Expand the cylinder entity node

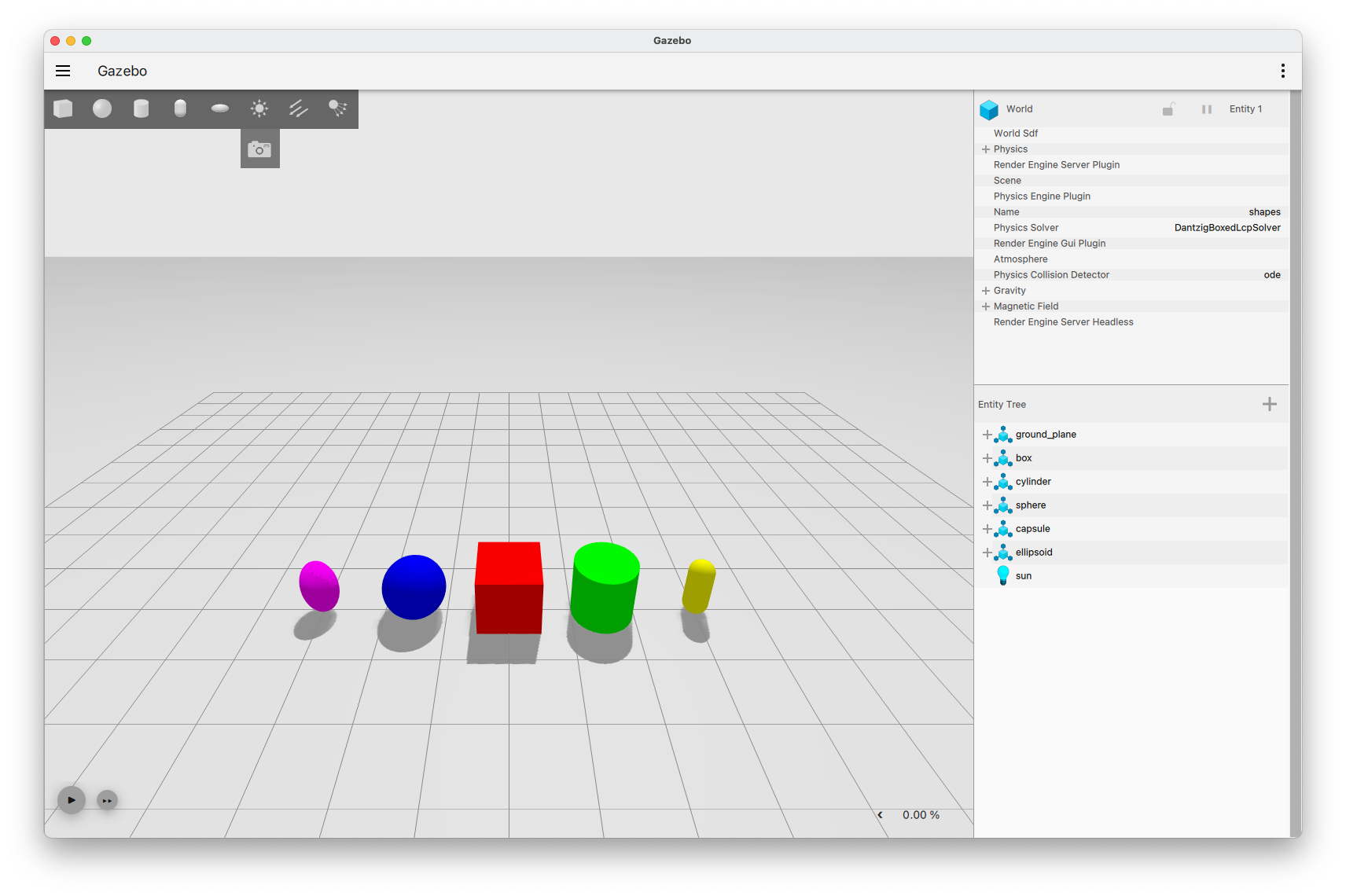coord(987,482)
